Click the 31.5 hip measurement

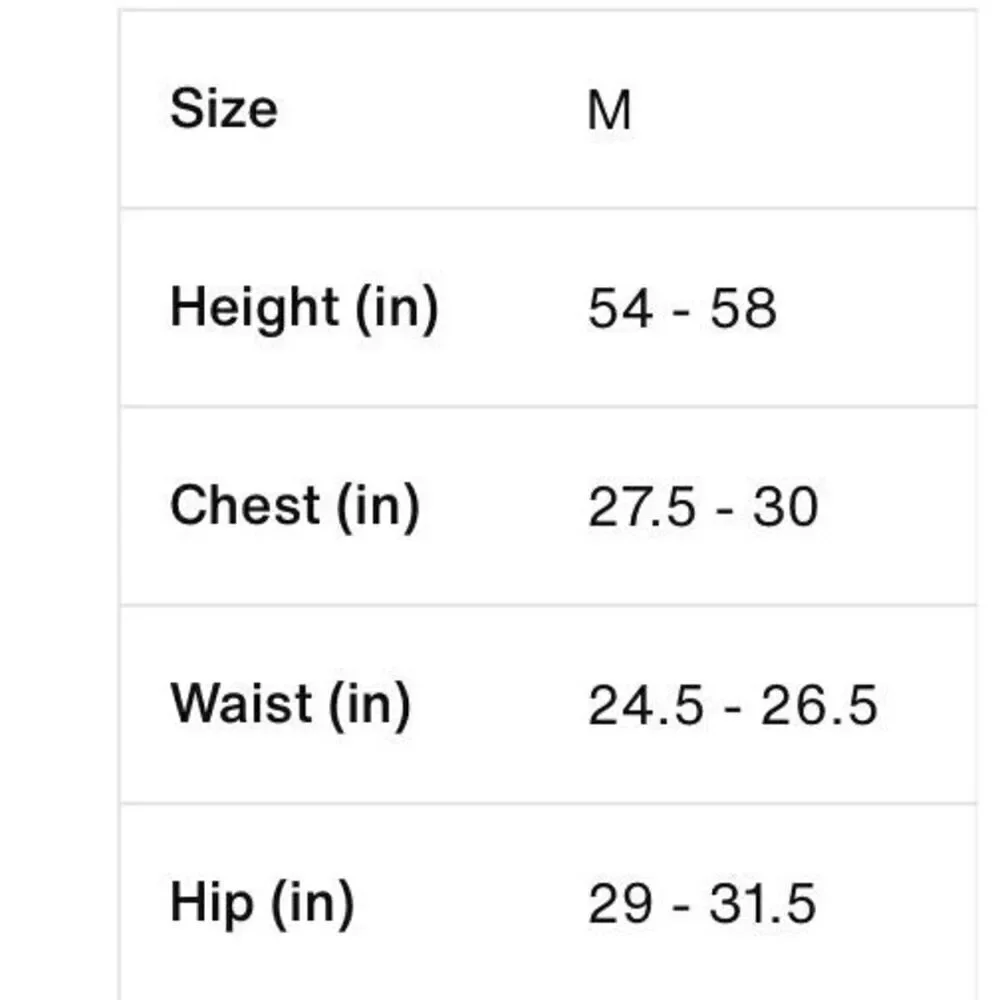[x=763, y=904]
